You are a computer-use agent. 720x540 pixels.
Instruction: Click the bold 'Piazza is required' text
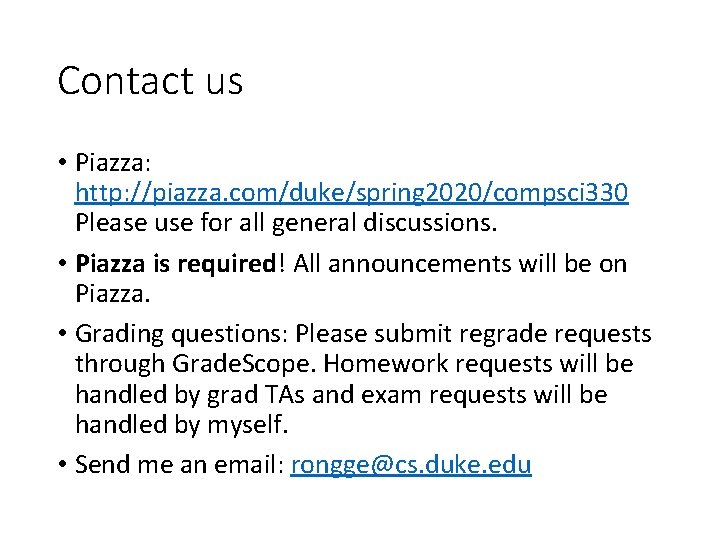point(175,264)
